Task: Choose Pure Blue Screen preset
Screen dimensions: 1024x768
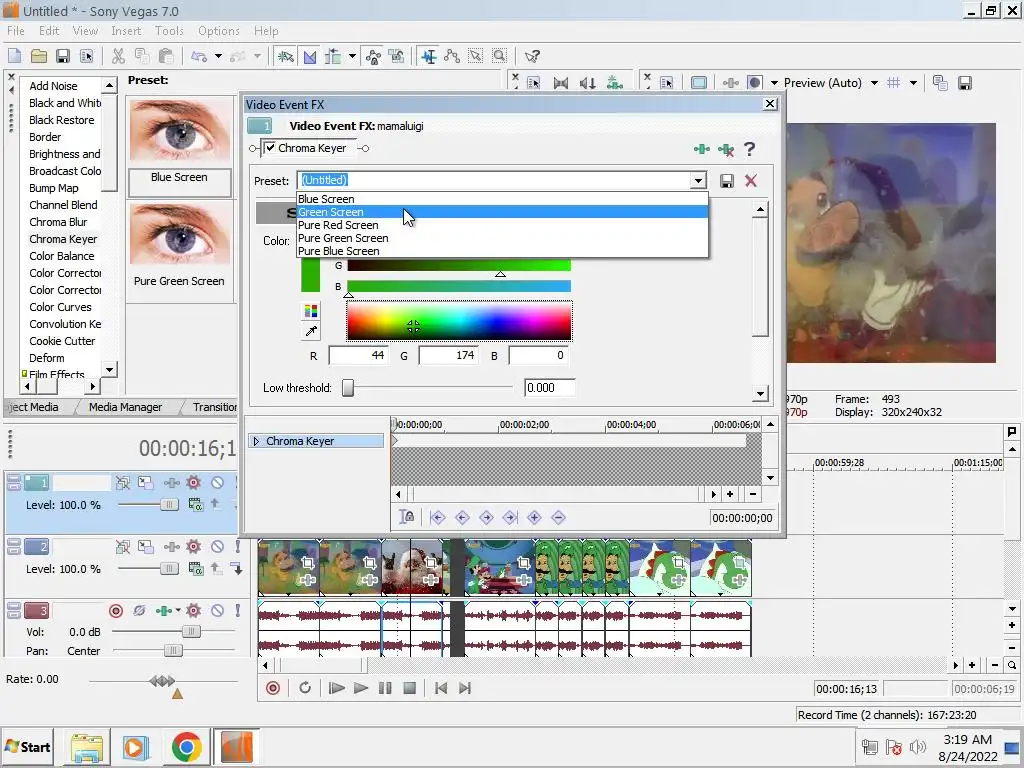Action: 502,251
